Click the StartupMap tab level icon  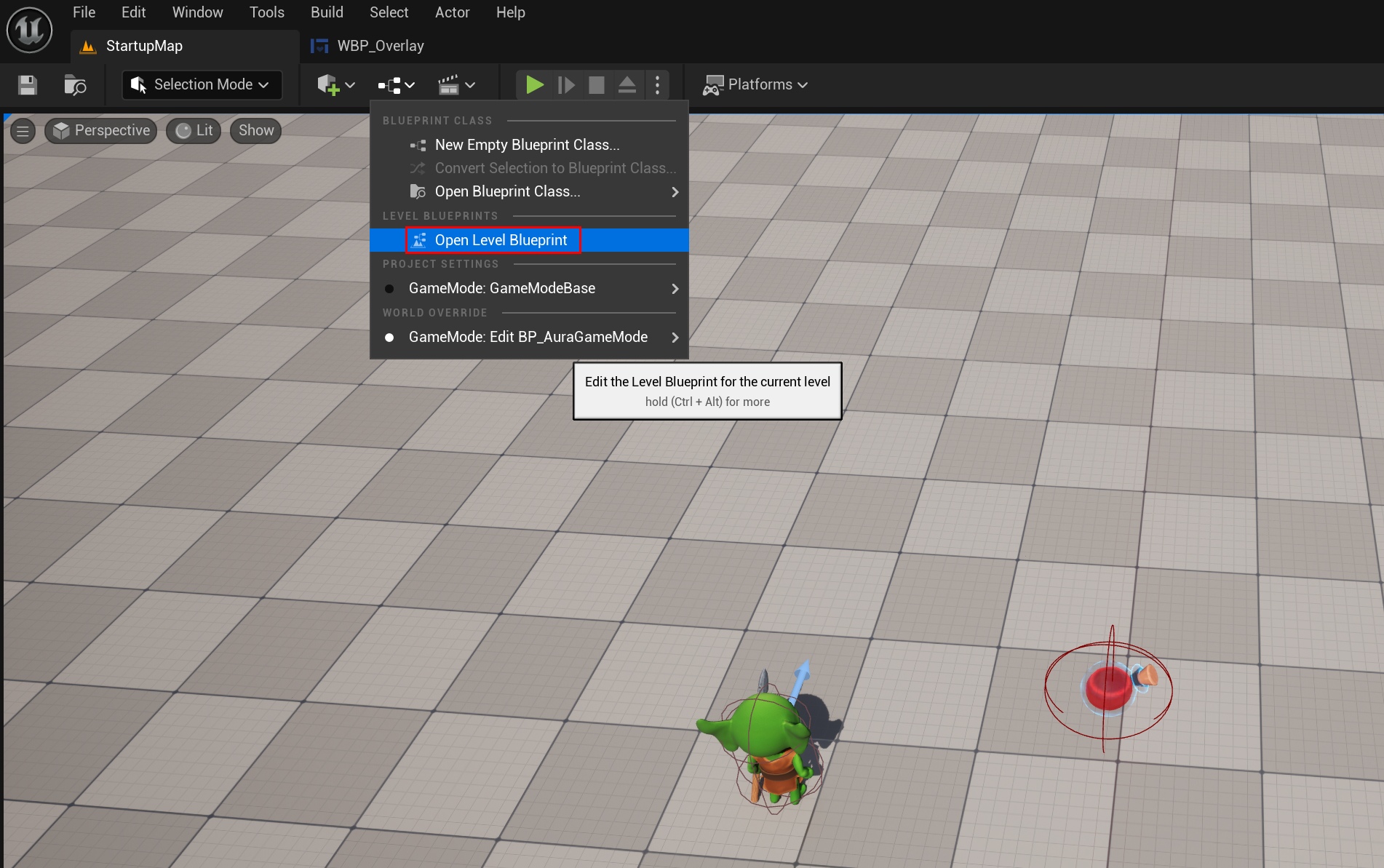(x=88, y=47)
